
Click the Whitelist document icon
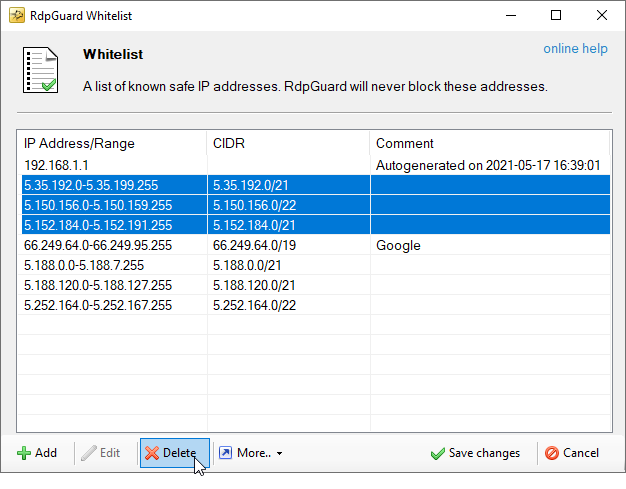coord(40,70)
